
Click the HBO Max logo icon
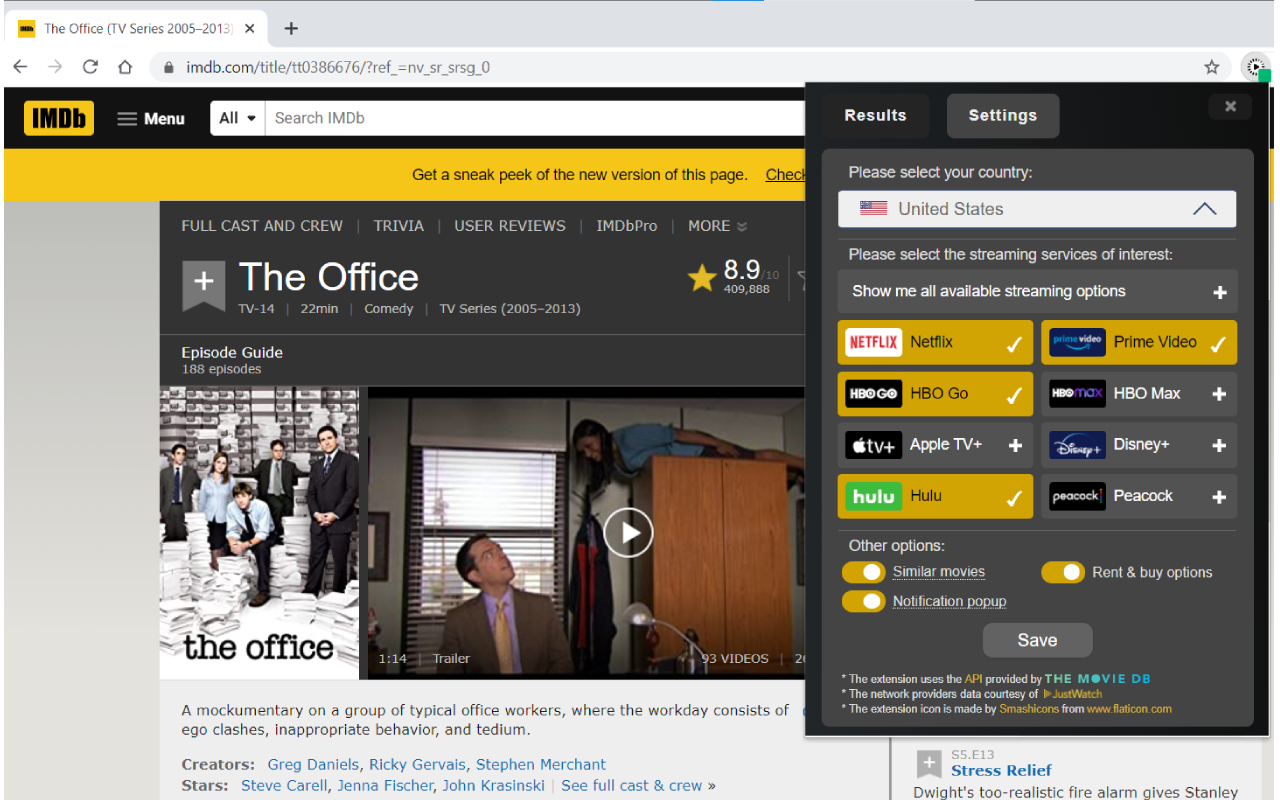(1077, 394)
